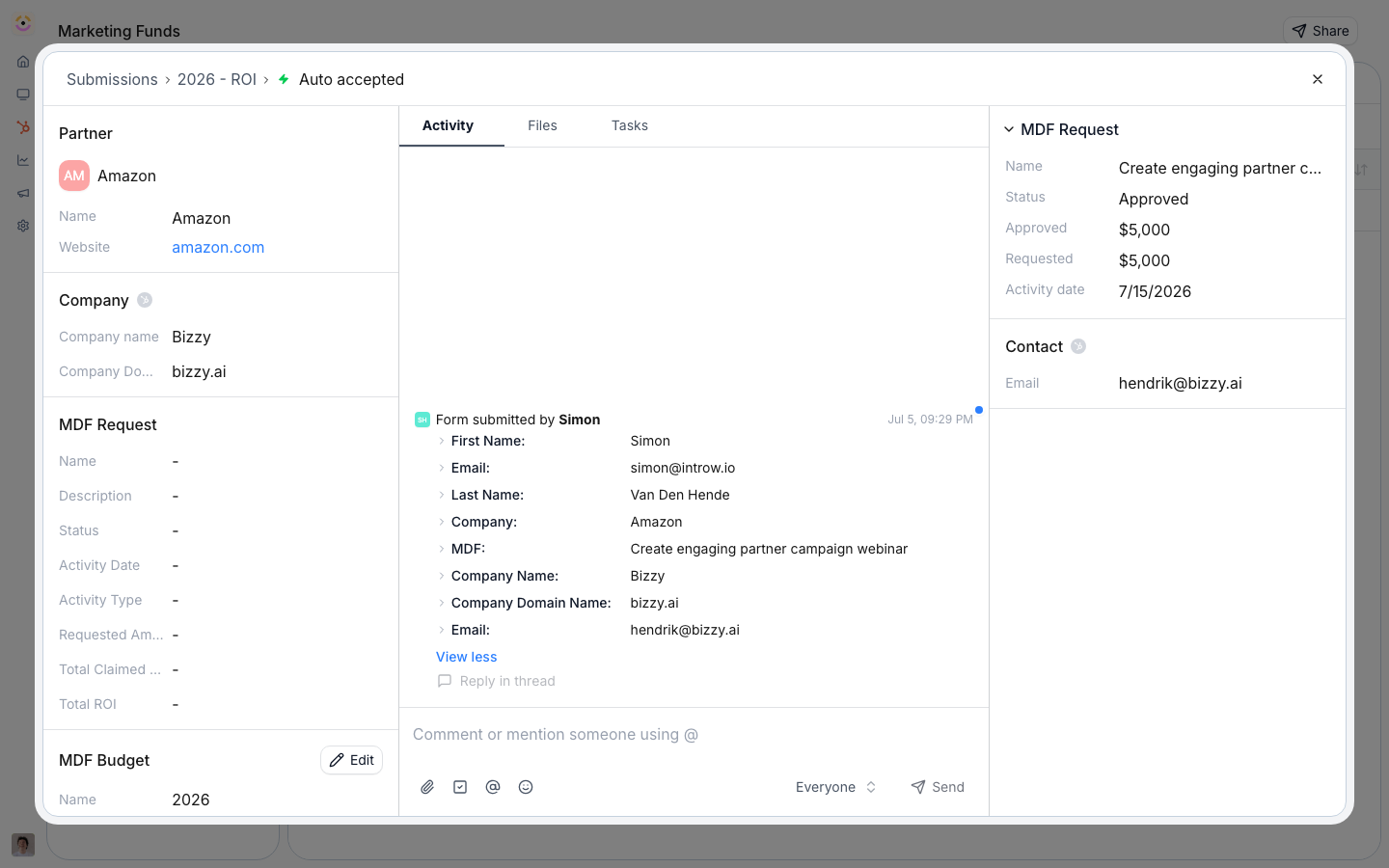Open the HubSpot icon in the sidebar

pos(23,127)
